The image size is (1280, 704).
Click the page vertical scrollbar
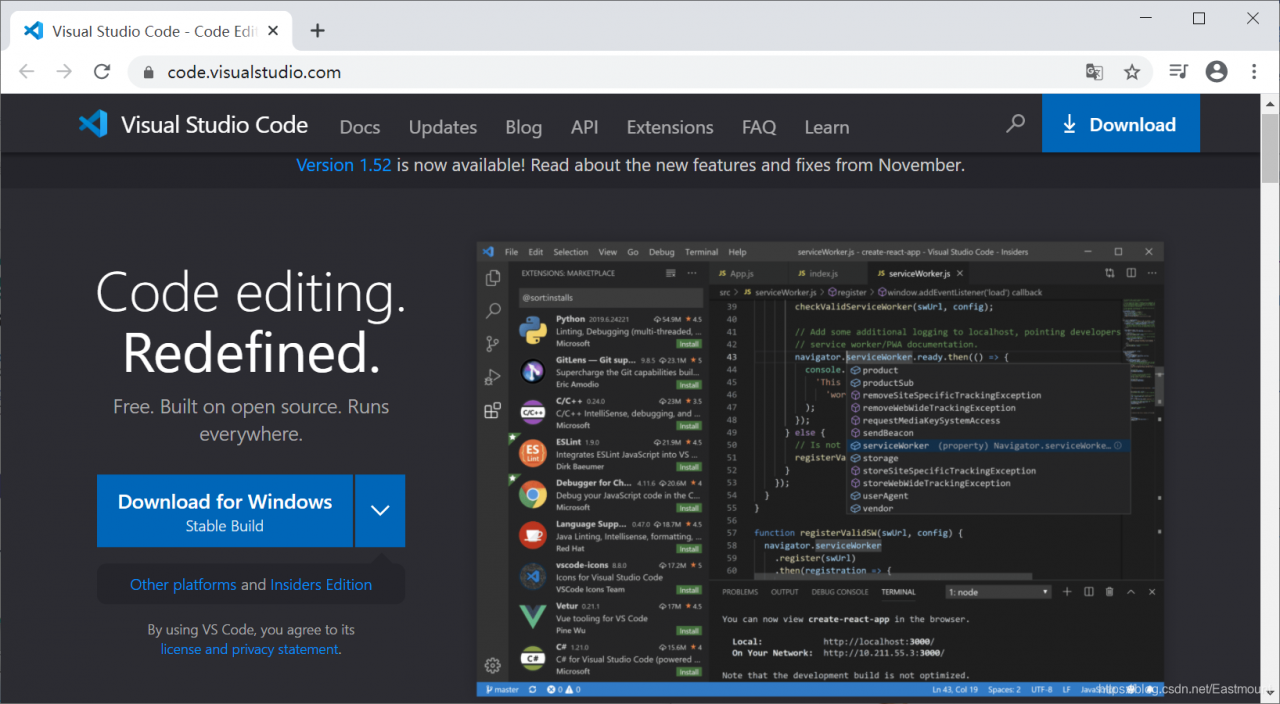[1270, 150]
